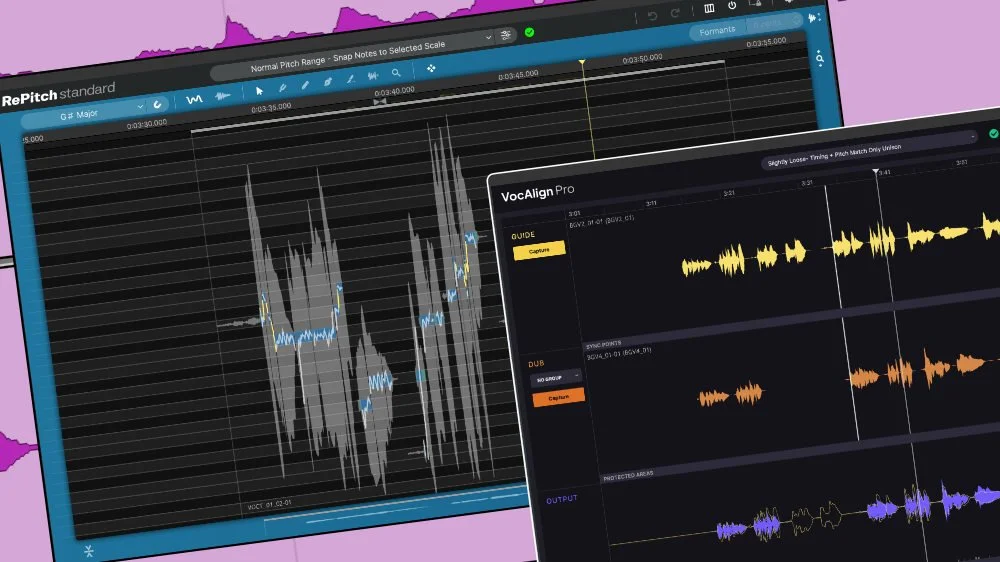Click the green checkmark in VocAlign Pro
The height and width of the screenshot is (562, 1000).
click(994, 133)
